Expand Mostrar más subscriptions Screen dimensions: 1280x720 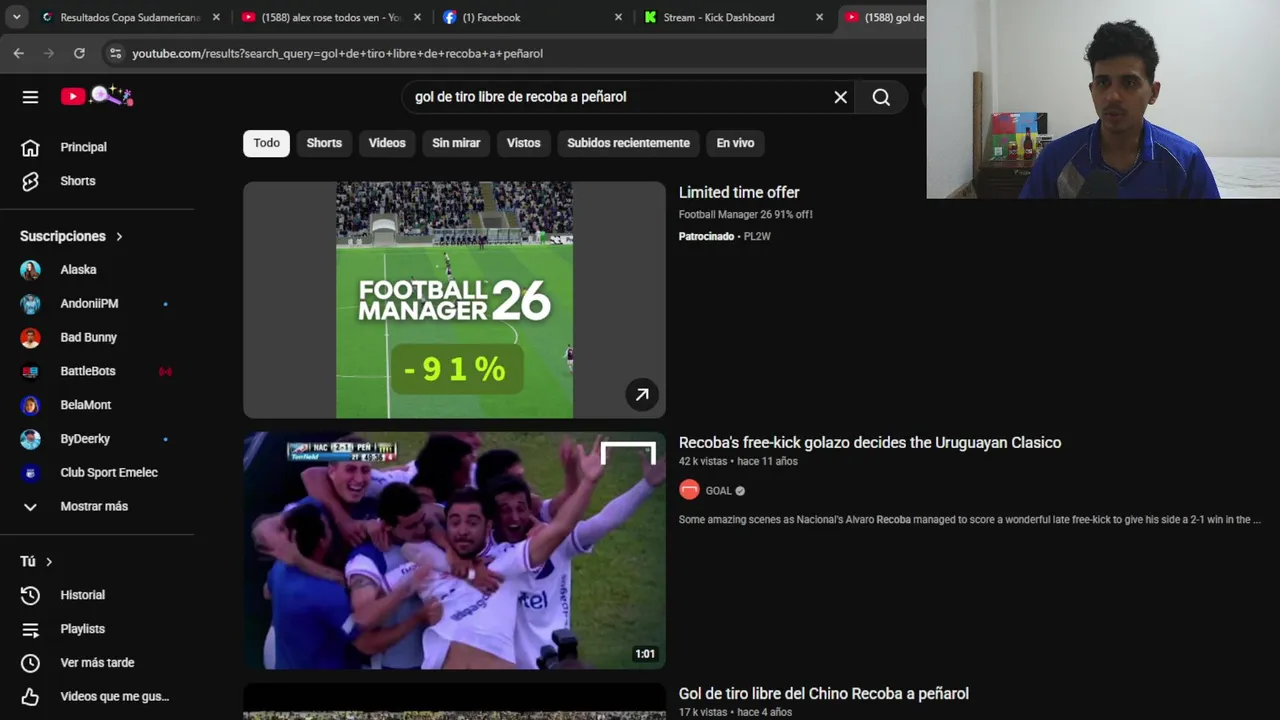pyautogui.click(x=96, y=507)
